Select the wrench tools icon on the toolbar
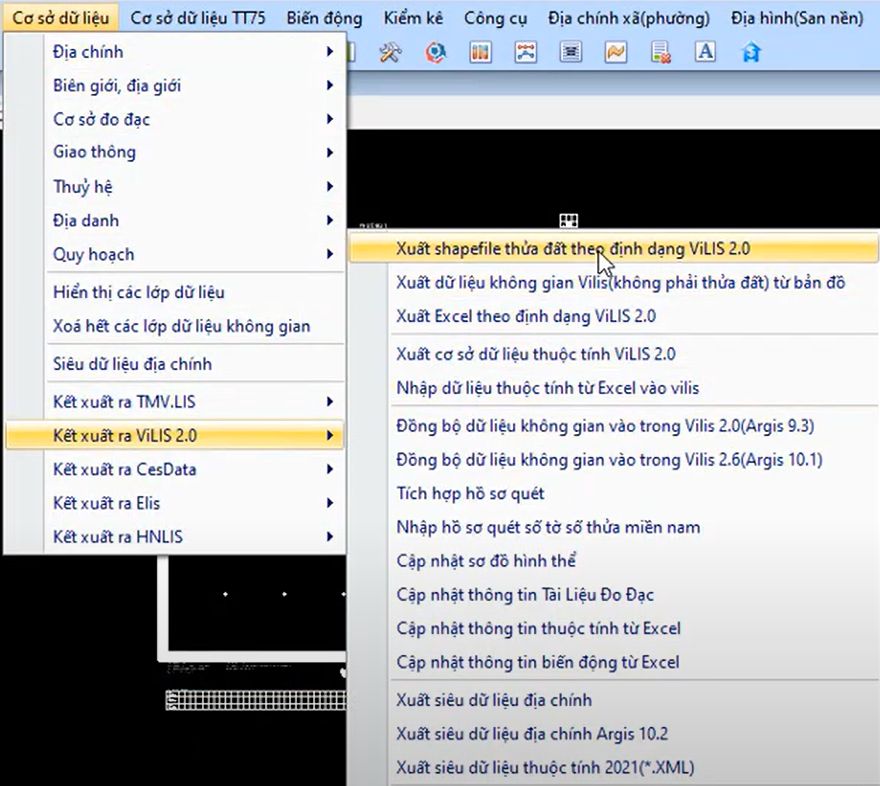Viewport: 880px width, 786px height. click(x=388, y=52)
